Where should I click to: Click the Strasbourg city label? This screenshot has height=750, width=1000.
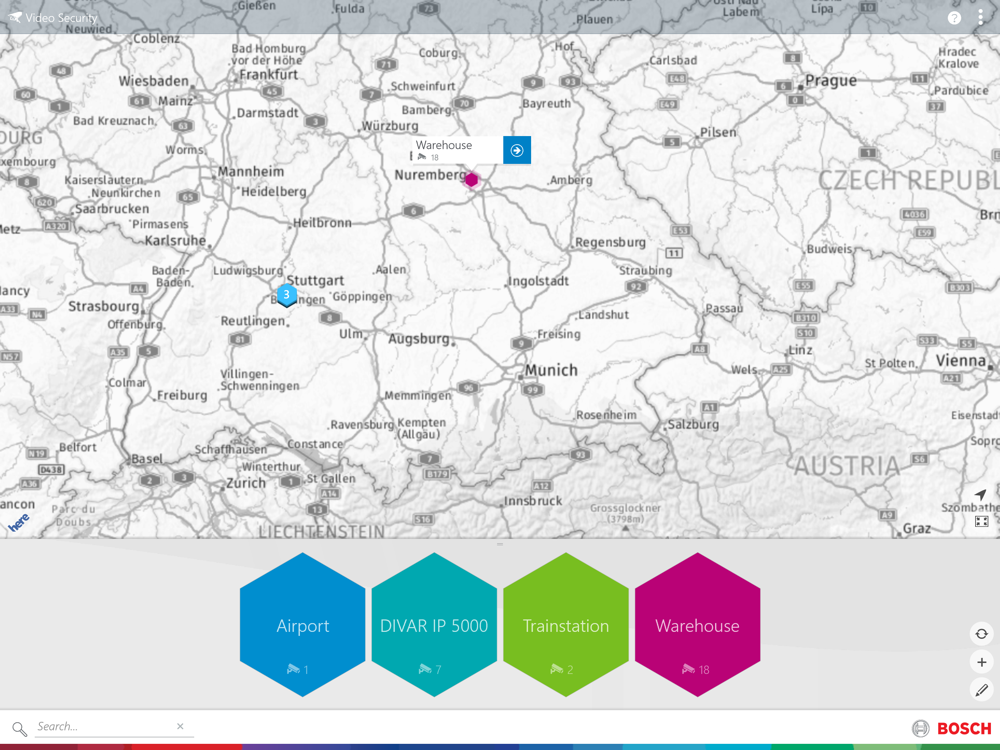click(103, 306)
